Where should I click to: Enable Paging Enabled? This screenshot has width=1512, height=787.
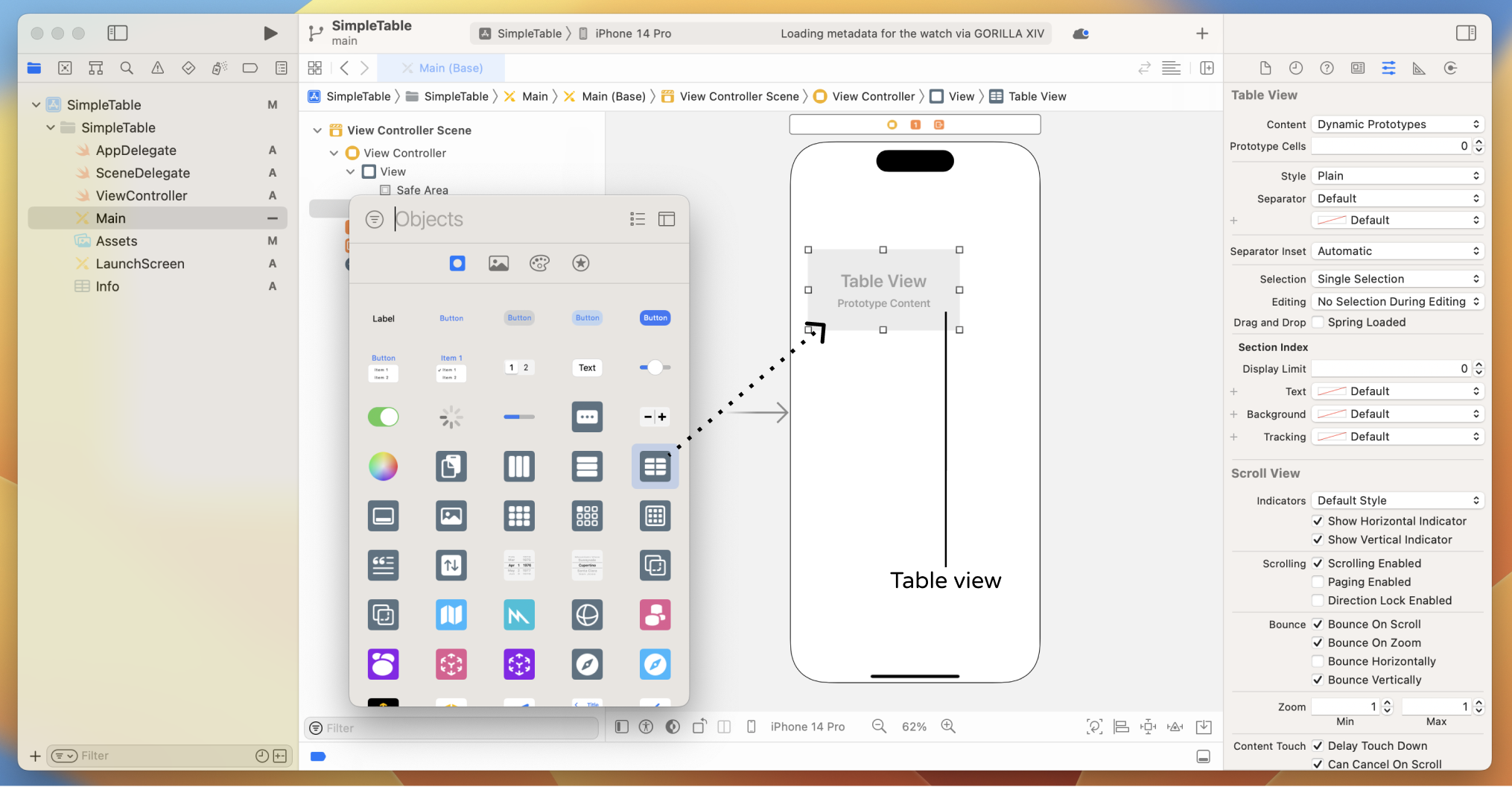pyautogui.click(x=1318, y=582)
